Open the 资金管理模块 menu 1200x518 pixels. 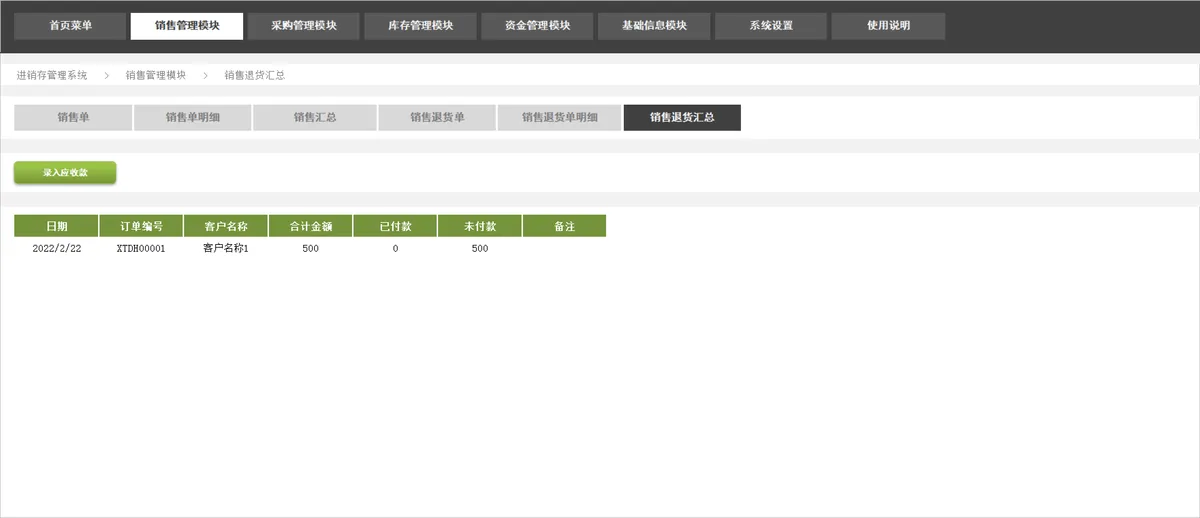coord(538,26)
